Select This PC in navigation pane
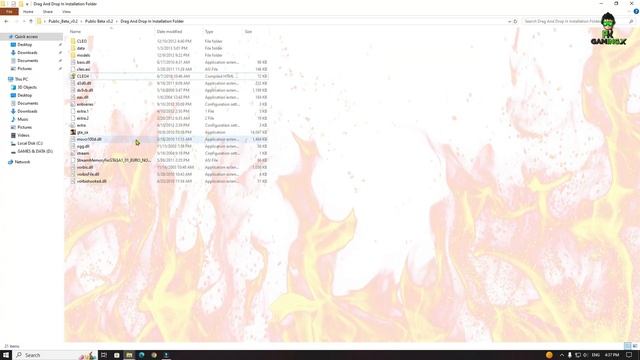The height and width of the screenshot is (360, 640). 21,79
